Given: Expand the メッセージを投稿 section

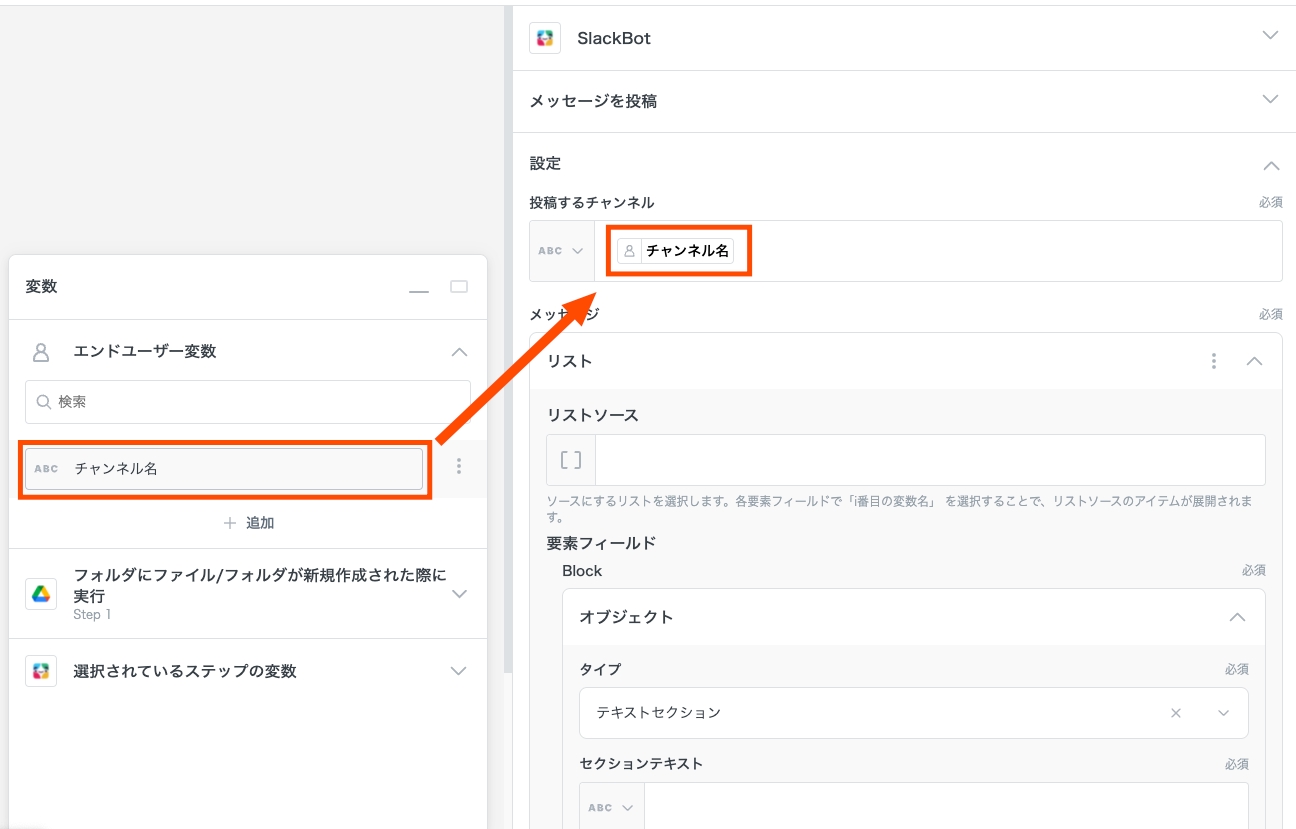Looking at the screenshot, I should [1270, 100].
